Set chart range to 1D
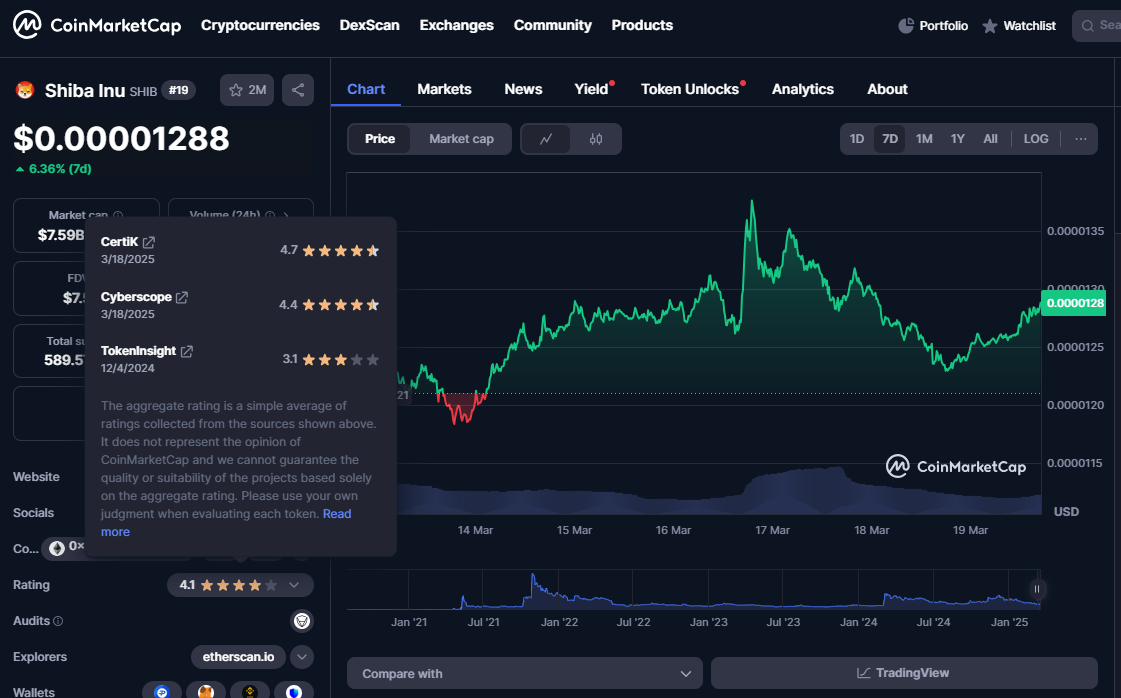The image size is (1121, 698). [x=857, y=139]
